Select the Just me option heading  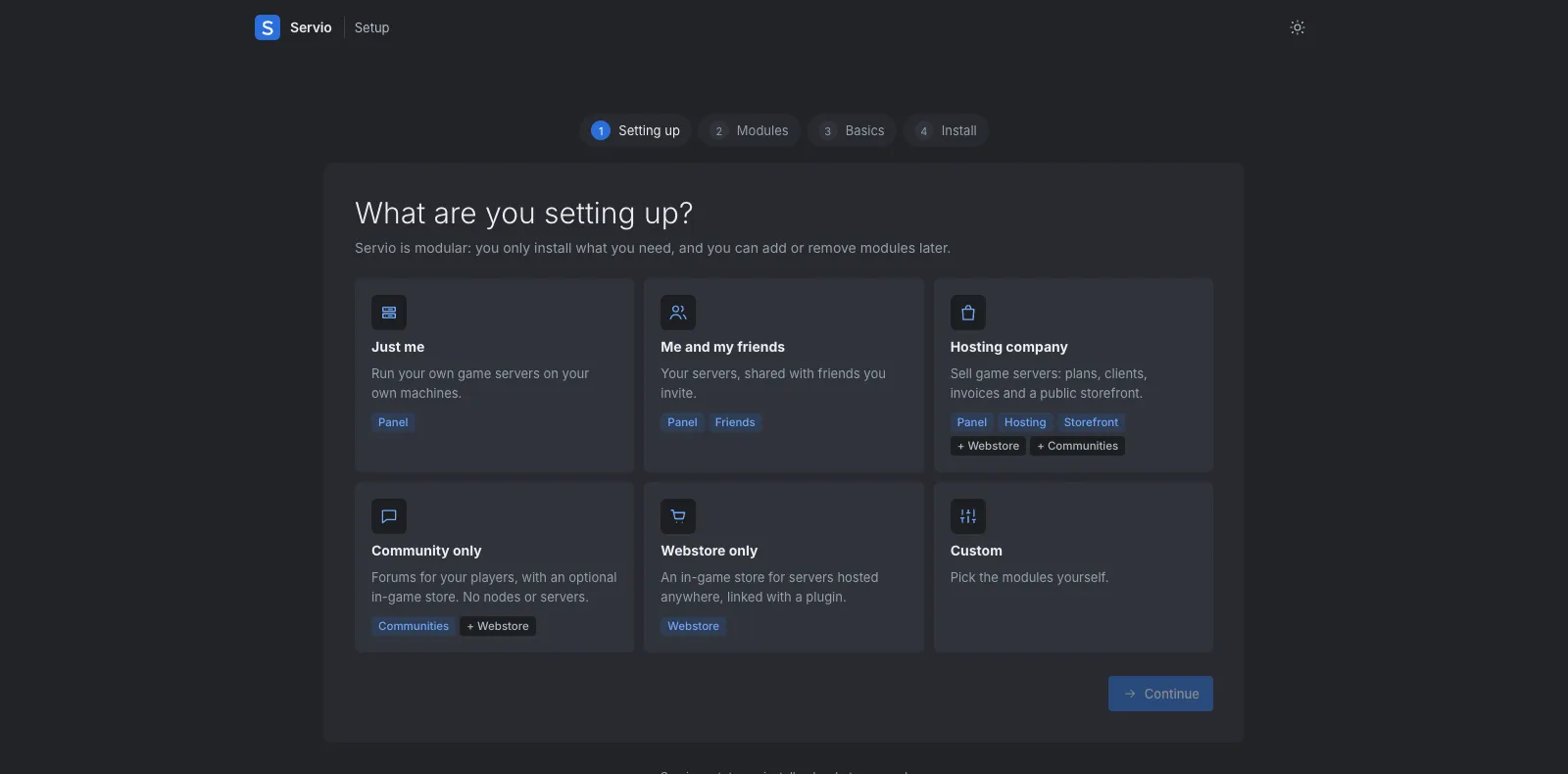[x=398, y=347]
